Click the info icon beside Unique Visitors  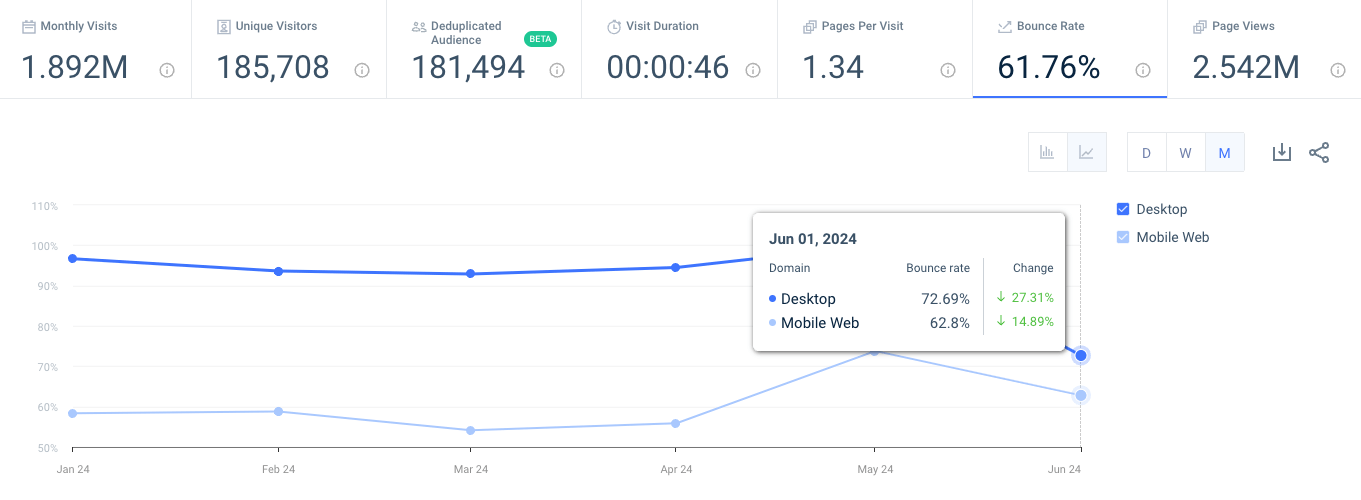[x=362, y=70]
